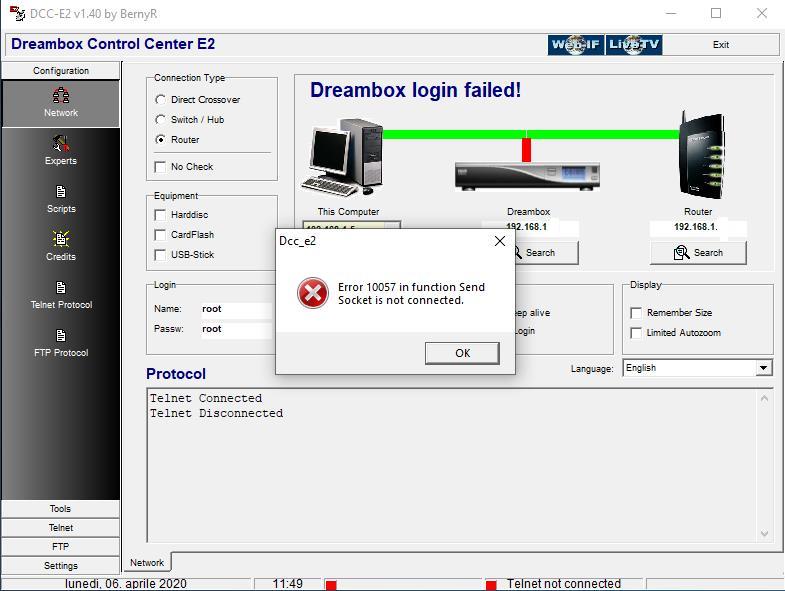Open the Language dropdown
785x591 pixels.
763,368
